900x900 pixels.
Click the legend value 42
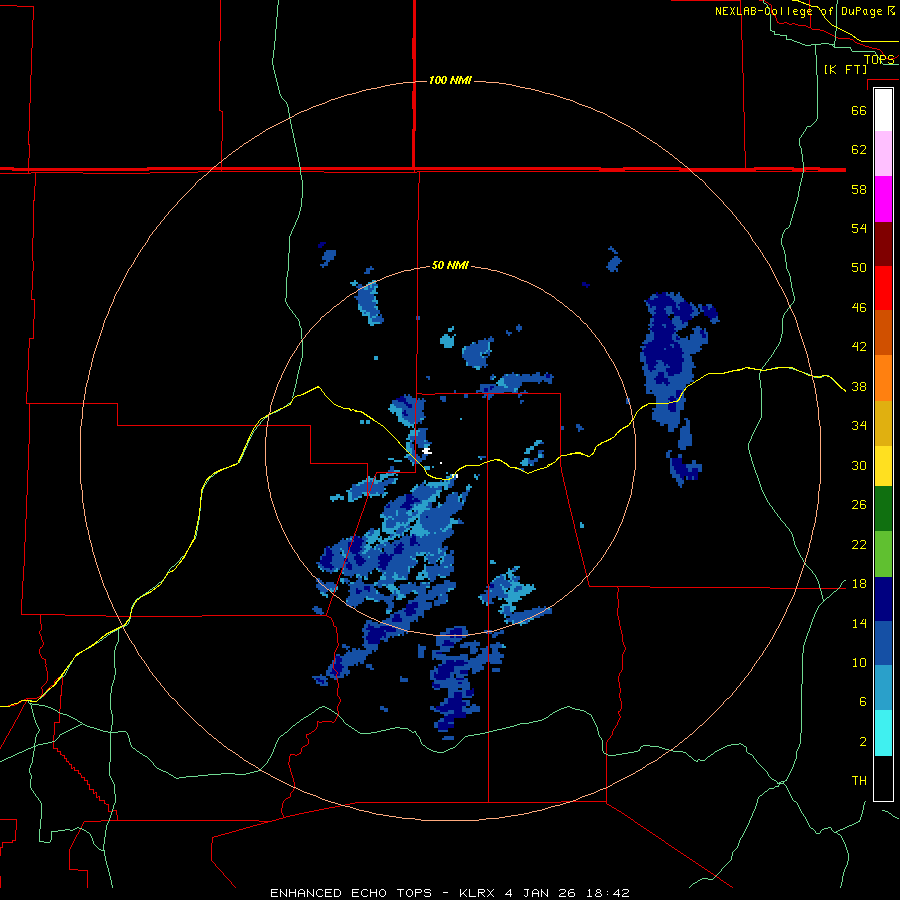pyautogui.click(x=859, y=347)
